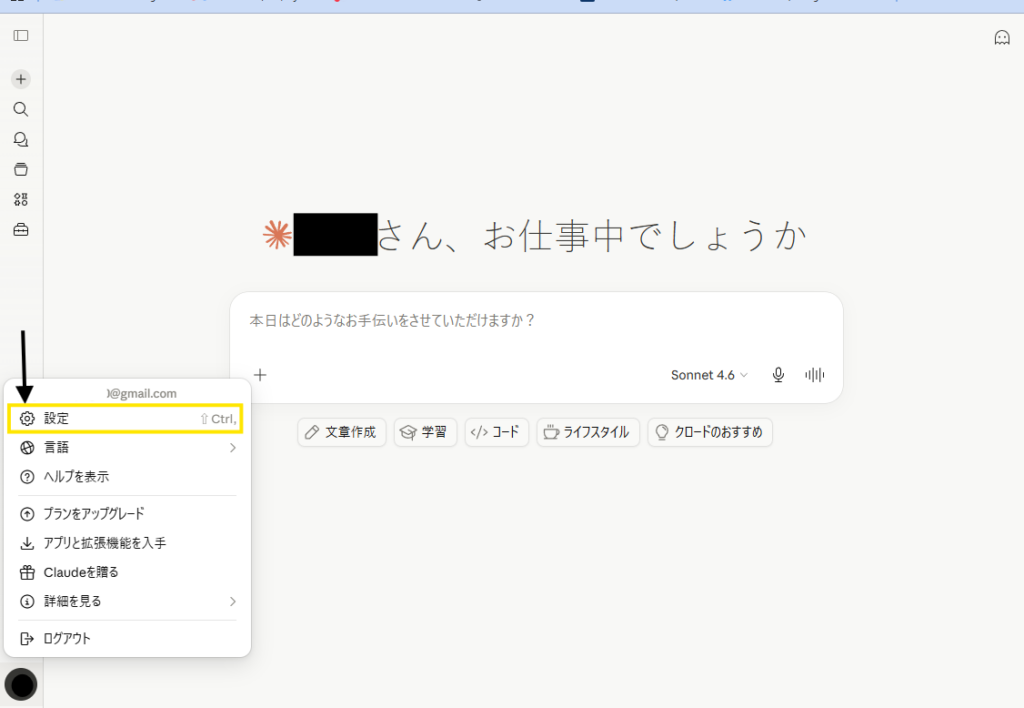Expand the 詳細を見る submenu
Image resolution: width=1024 pixels, height=708 pixels.
coord(127,602)
